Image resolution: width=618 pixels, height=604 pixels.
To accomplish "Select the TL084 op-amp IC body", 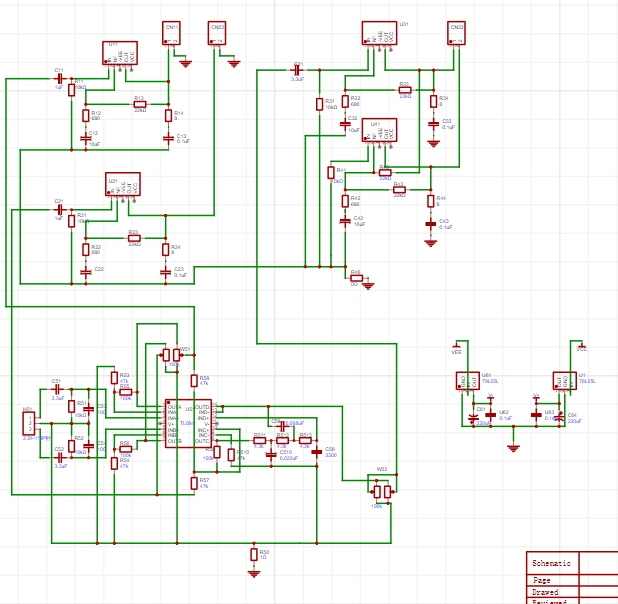I will click(188, 423).
